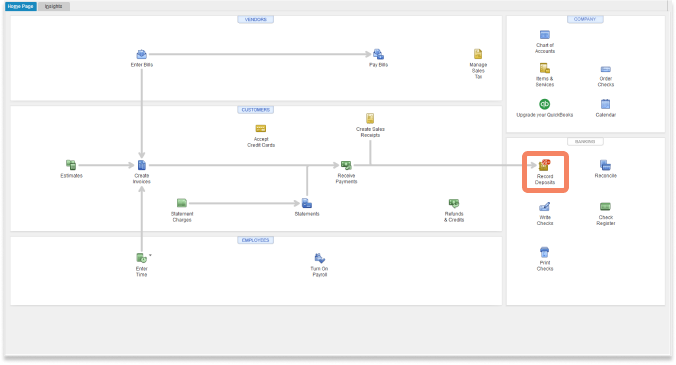Open the Calendar icon
This screenshot has width=676, height=365.
[605, 104]
